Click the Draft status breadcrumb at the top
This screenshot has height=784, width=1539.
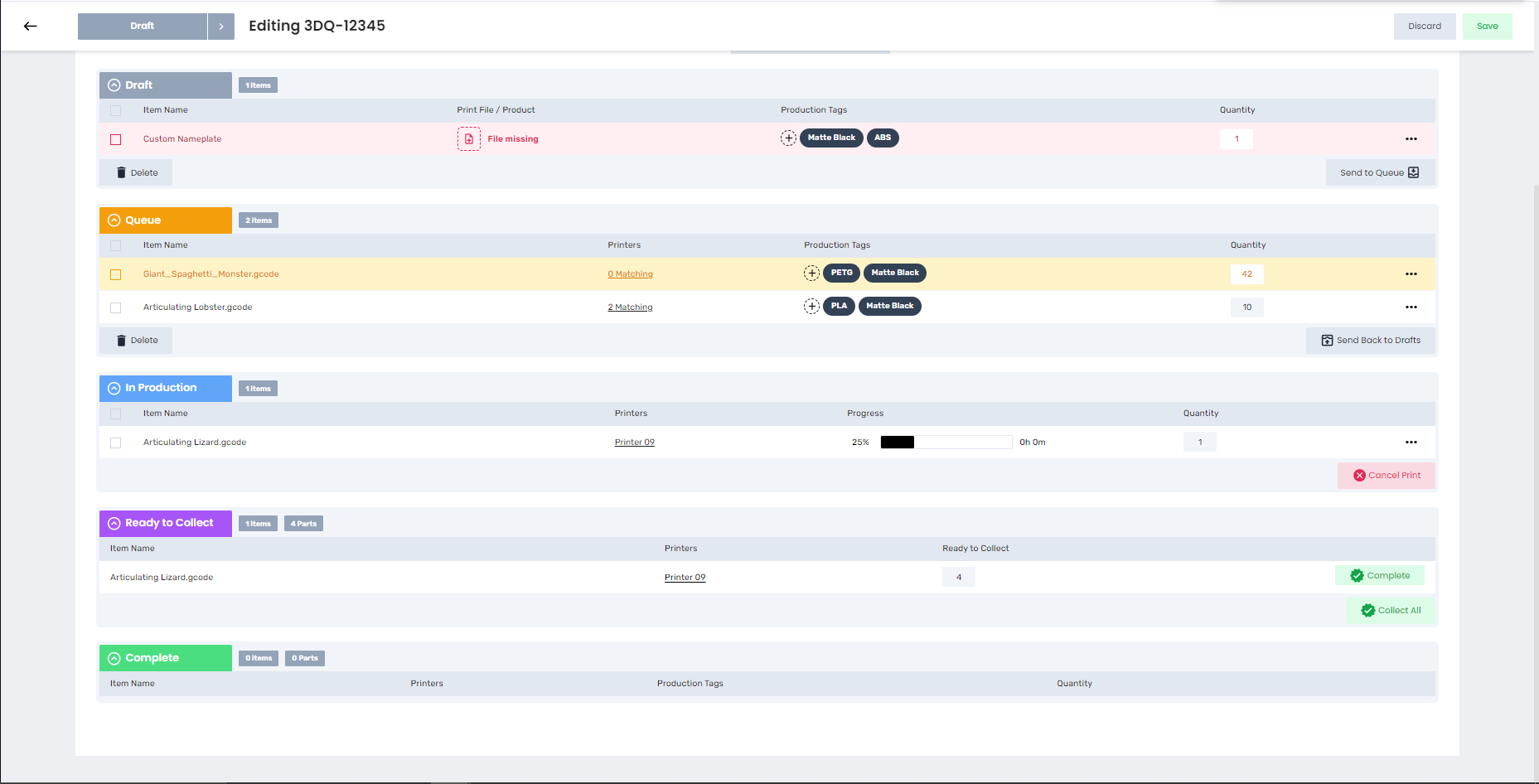coord(142,26)
